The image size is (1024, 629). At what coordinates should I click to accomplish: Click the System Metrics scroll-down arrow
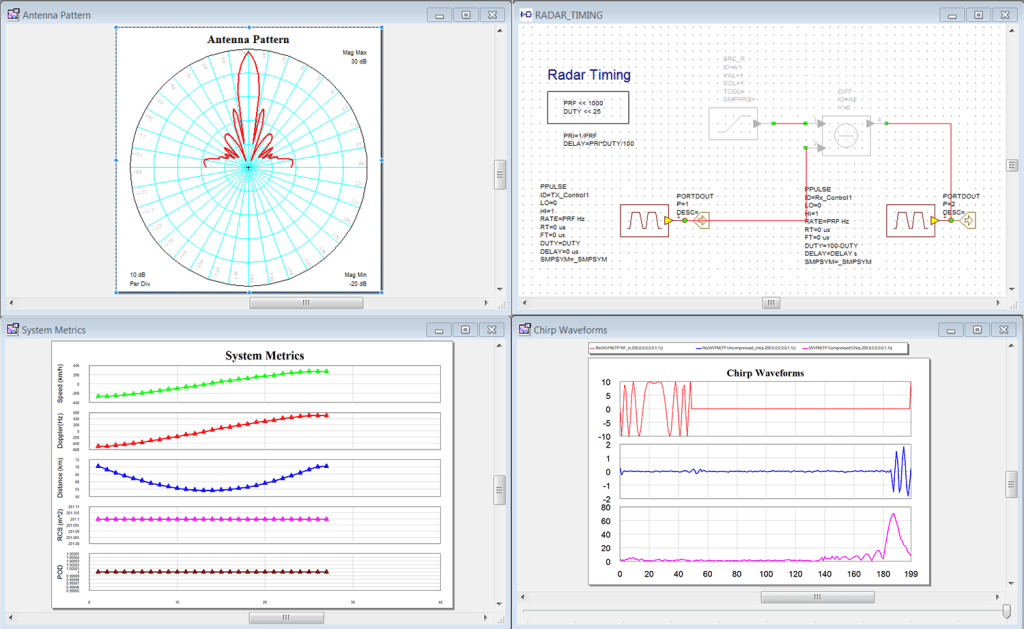pyautogui.click(x=499, y=604)
